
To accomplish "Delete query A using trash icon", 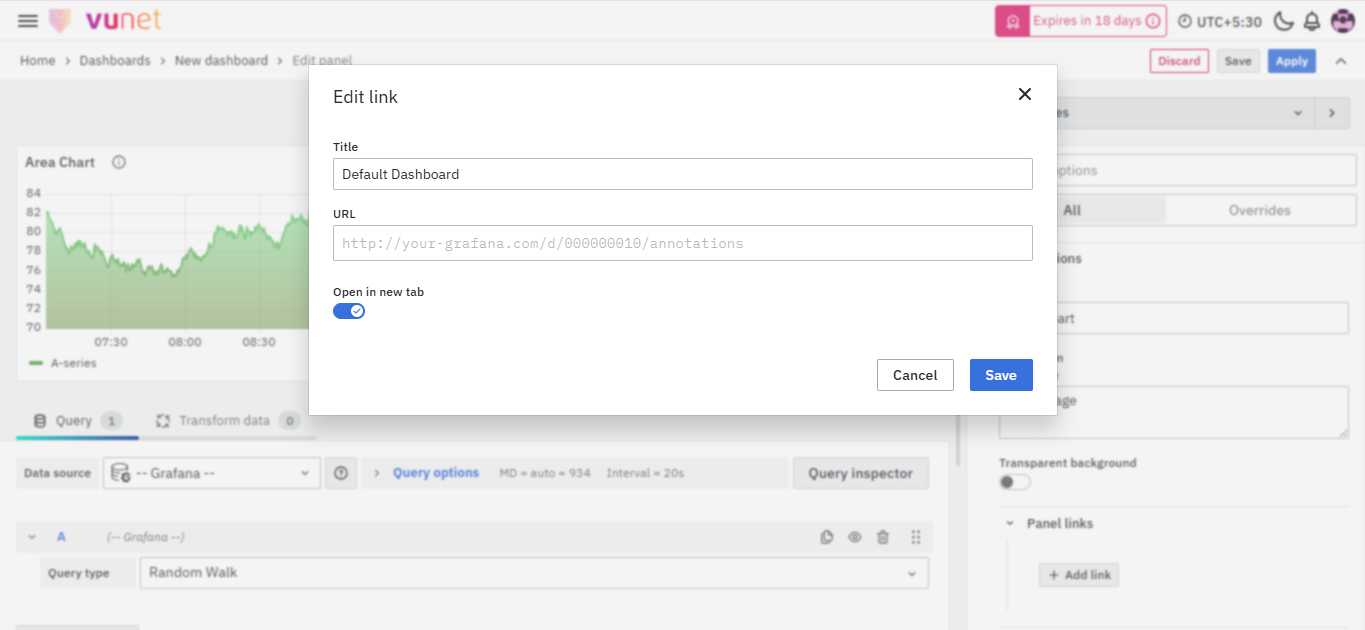I will coord(883,537).
